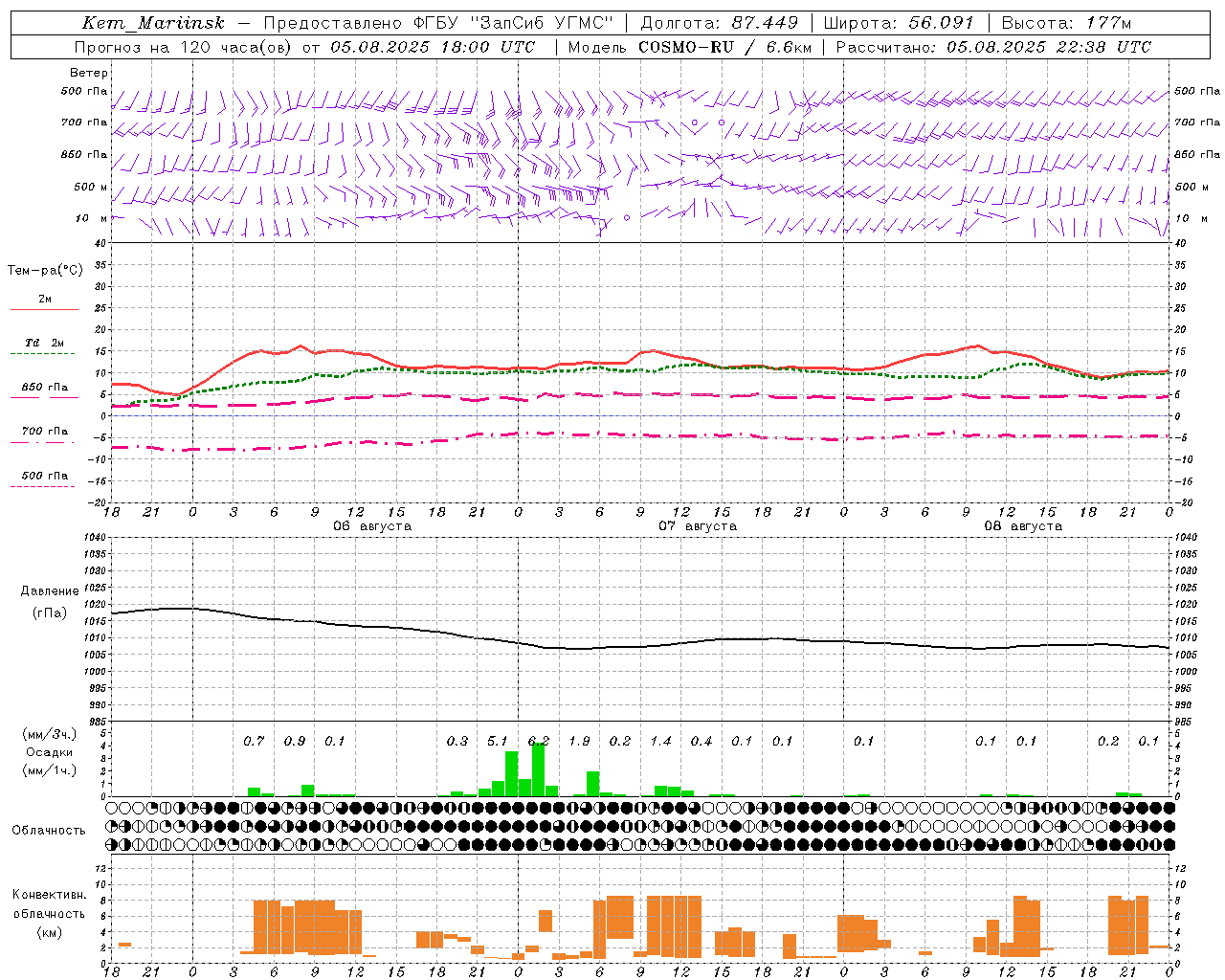1225x980 pixels.
Task: Select the ФГБУ "ЗапСиб УГМС" provider text
Action: coord(513,23)
